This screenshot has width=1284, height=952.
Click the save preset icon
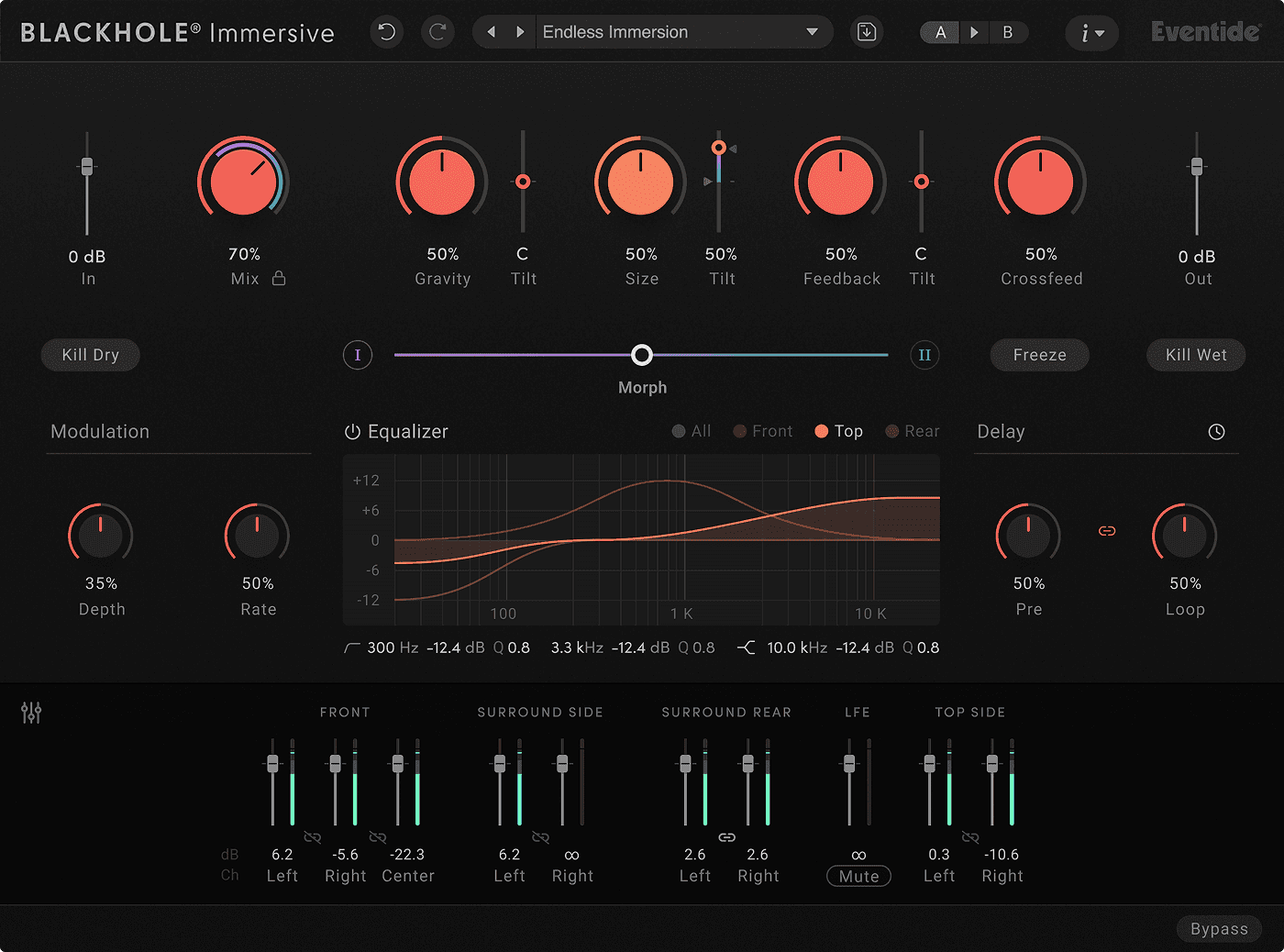pos(867,32)
